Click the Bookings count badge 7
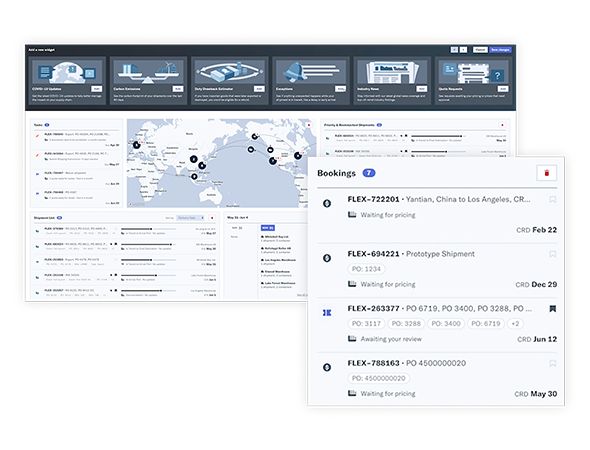 click(369, 173)
